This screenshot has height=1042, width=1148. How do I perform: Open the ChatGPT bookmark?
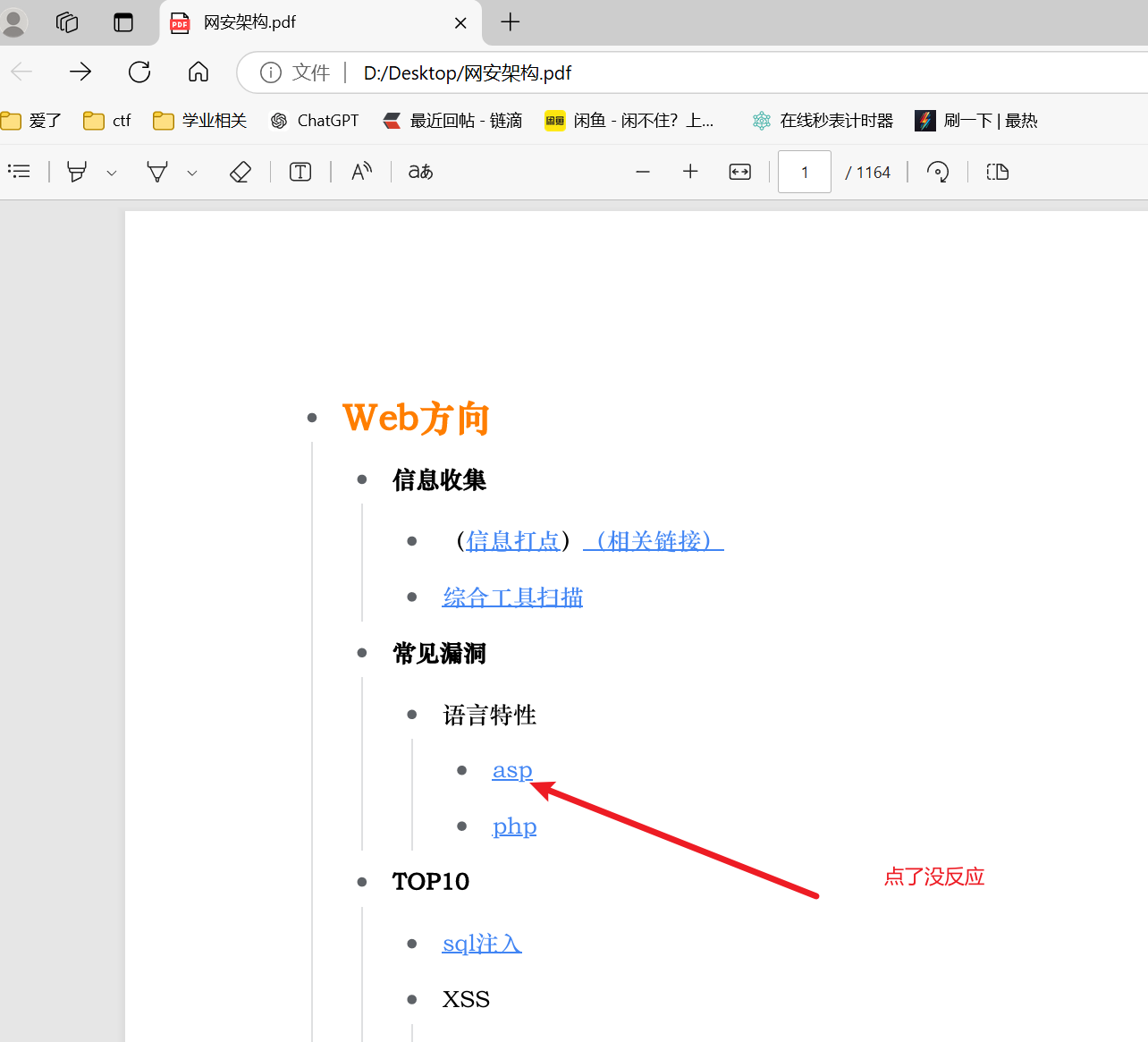pos(315,121)
